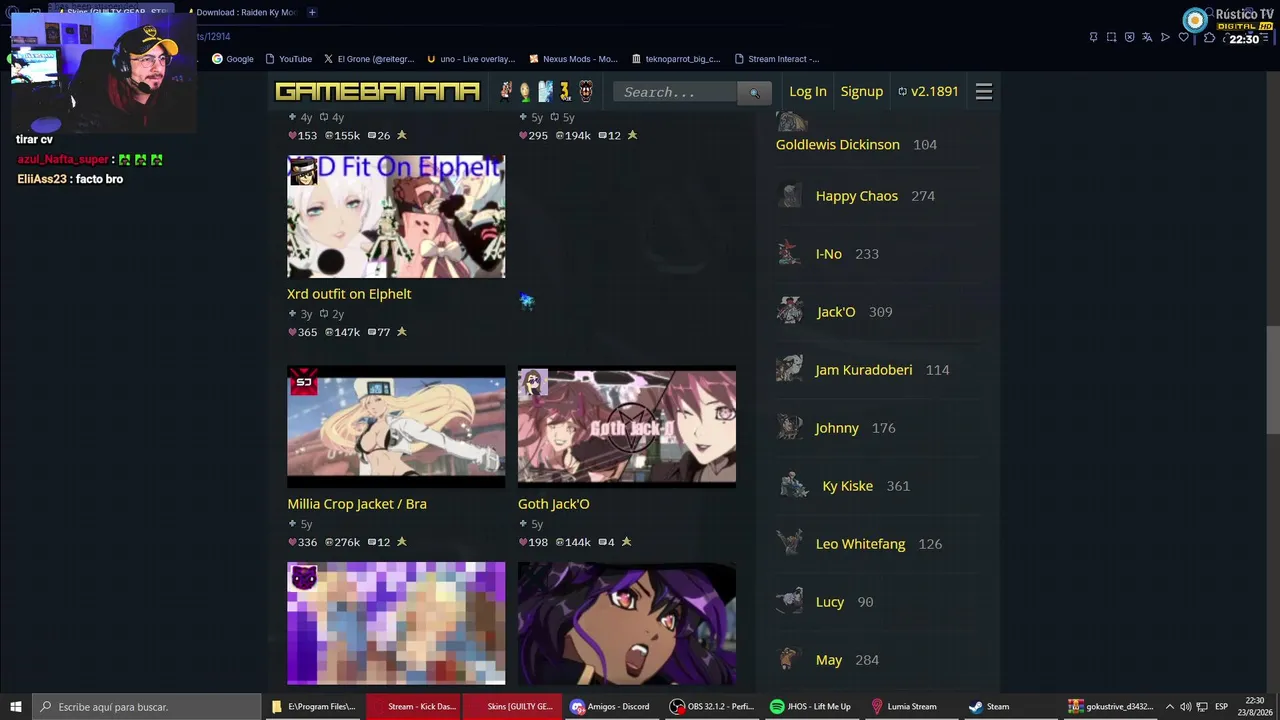Click the author avatar on Xrd outfit thumbnail
This screenshot has width=1280, height=720.
pyautogui.click(x=302, y=171)
